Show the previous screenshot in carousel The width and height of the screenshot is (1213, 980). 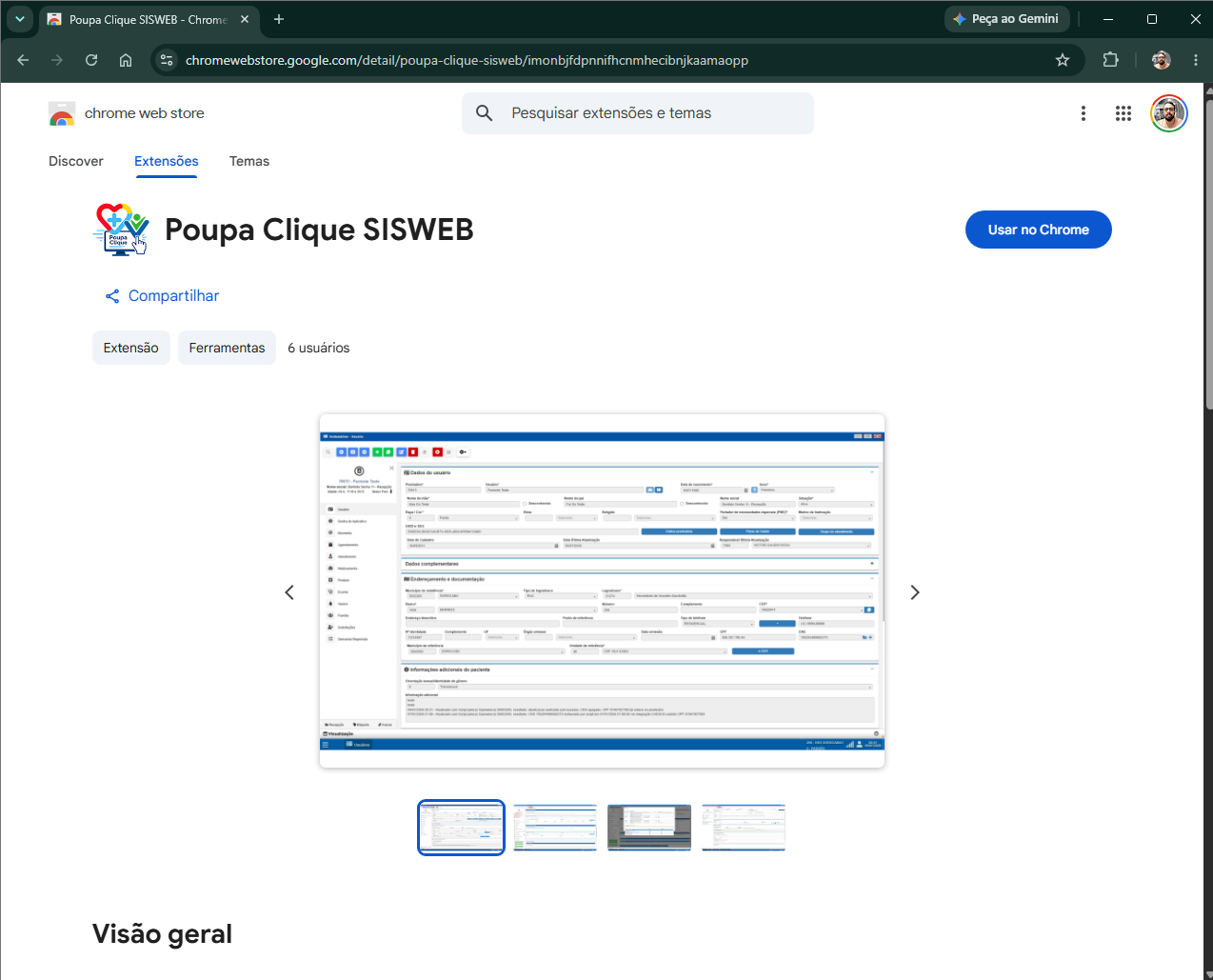(289, 592)
